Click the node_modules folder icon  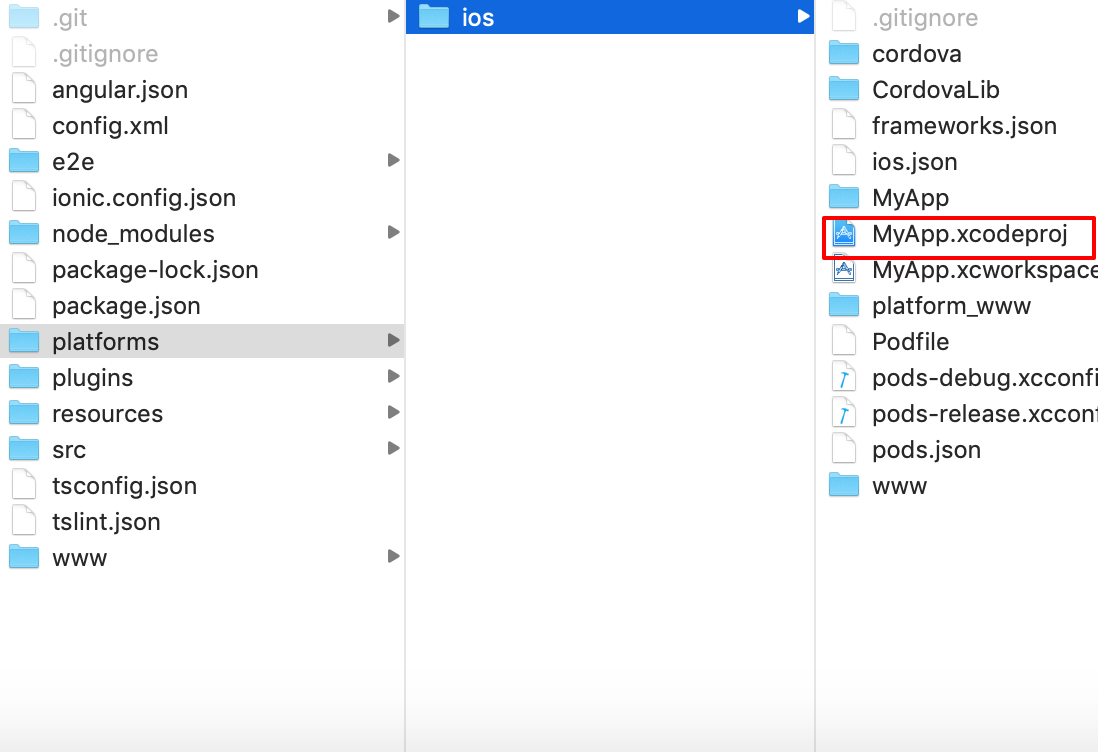pos(24,233)
